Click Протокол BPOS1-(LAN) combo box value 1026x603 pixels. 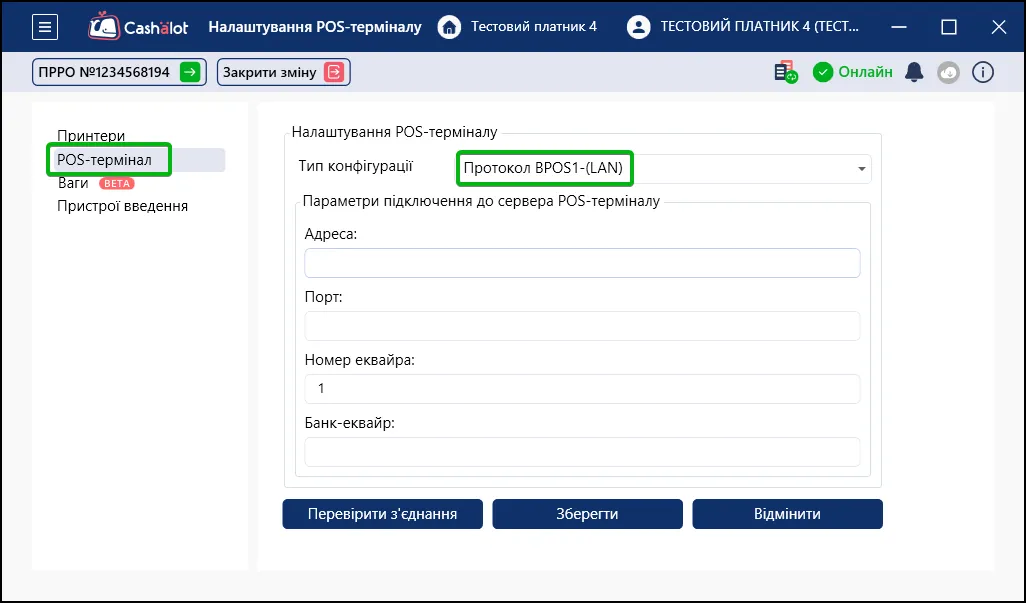pyautogui.click(x=543, y=169)
